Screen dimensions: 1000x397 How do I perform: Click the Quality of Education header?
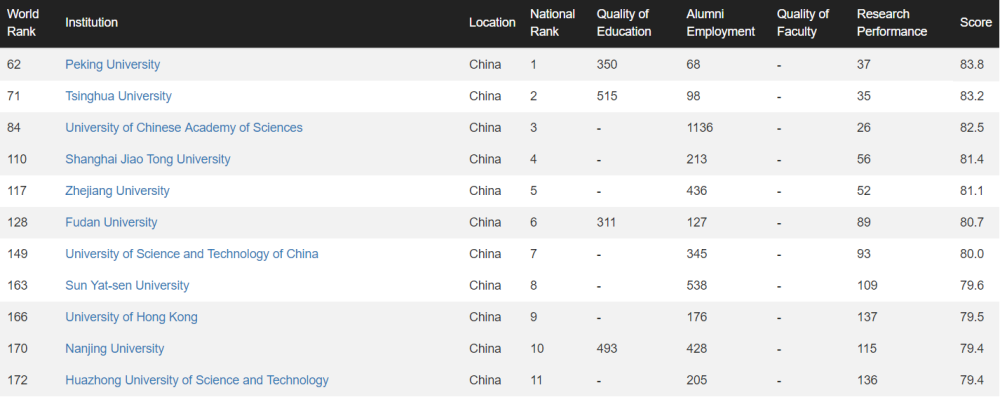coord(624,23)
